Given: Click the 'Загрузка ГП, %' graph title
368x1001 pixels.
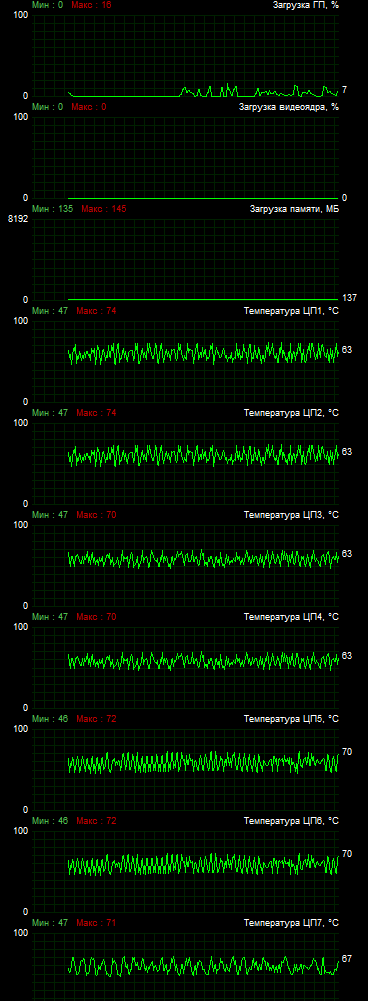Looking at the screenshot, I should 305,4.
